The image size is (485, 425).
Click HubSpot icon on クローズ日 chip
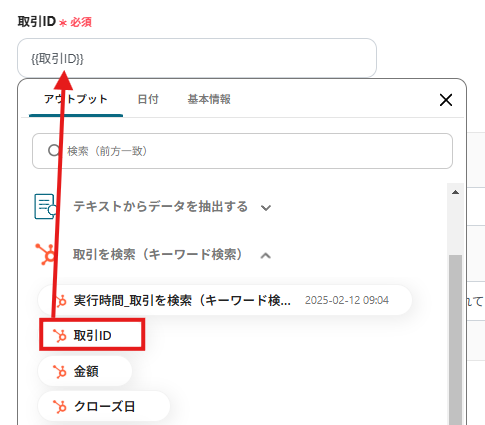(60, 407)
